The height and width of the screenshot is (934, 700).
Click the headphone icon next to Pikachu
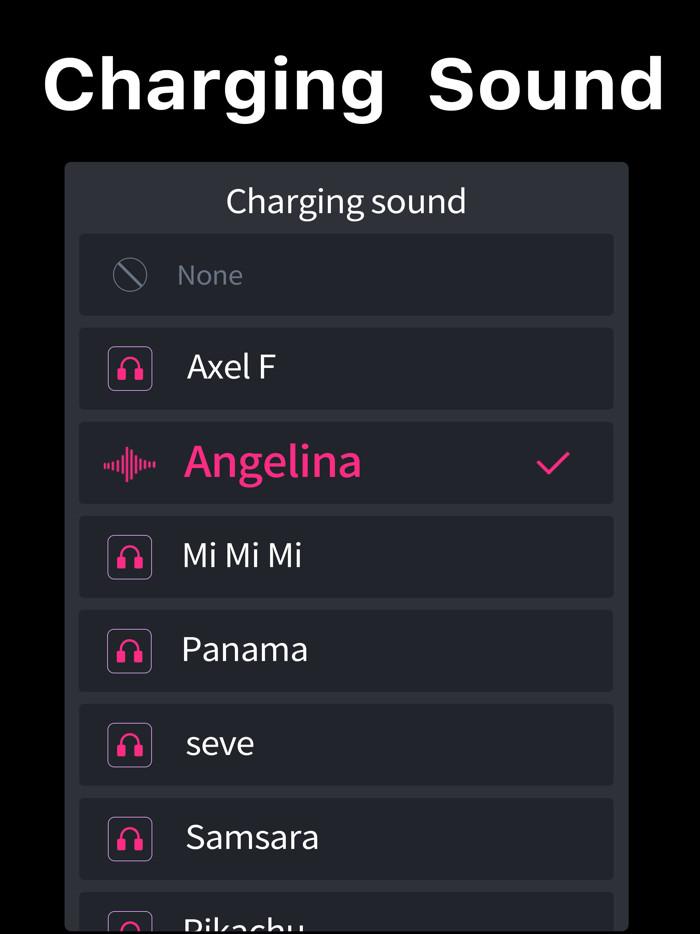point(130,922)
